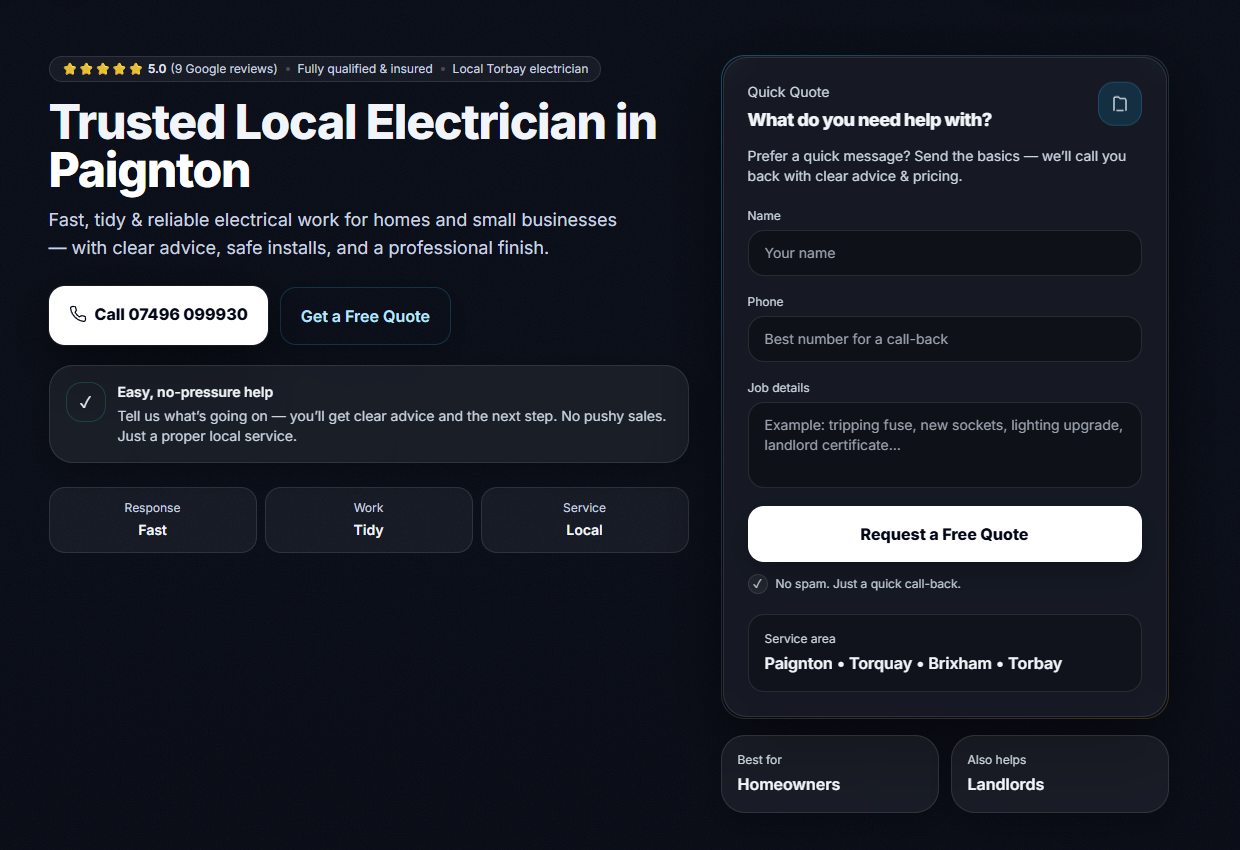The width and height of the screenshot is (1240, 850).
Task: Click the Fully qualified & insured badge
Action: pyautogui.click(x=365, y=69)
